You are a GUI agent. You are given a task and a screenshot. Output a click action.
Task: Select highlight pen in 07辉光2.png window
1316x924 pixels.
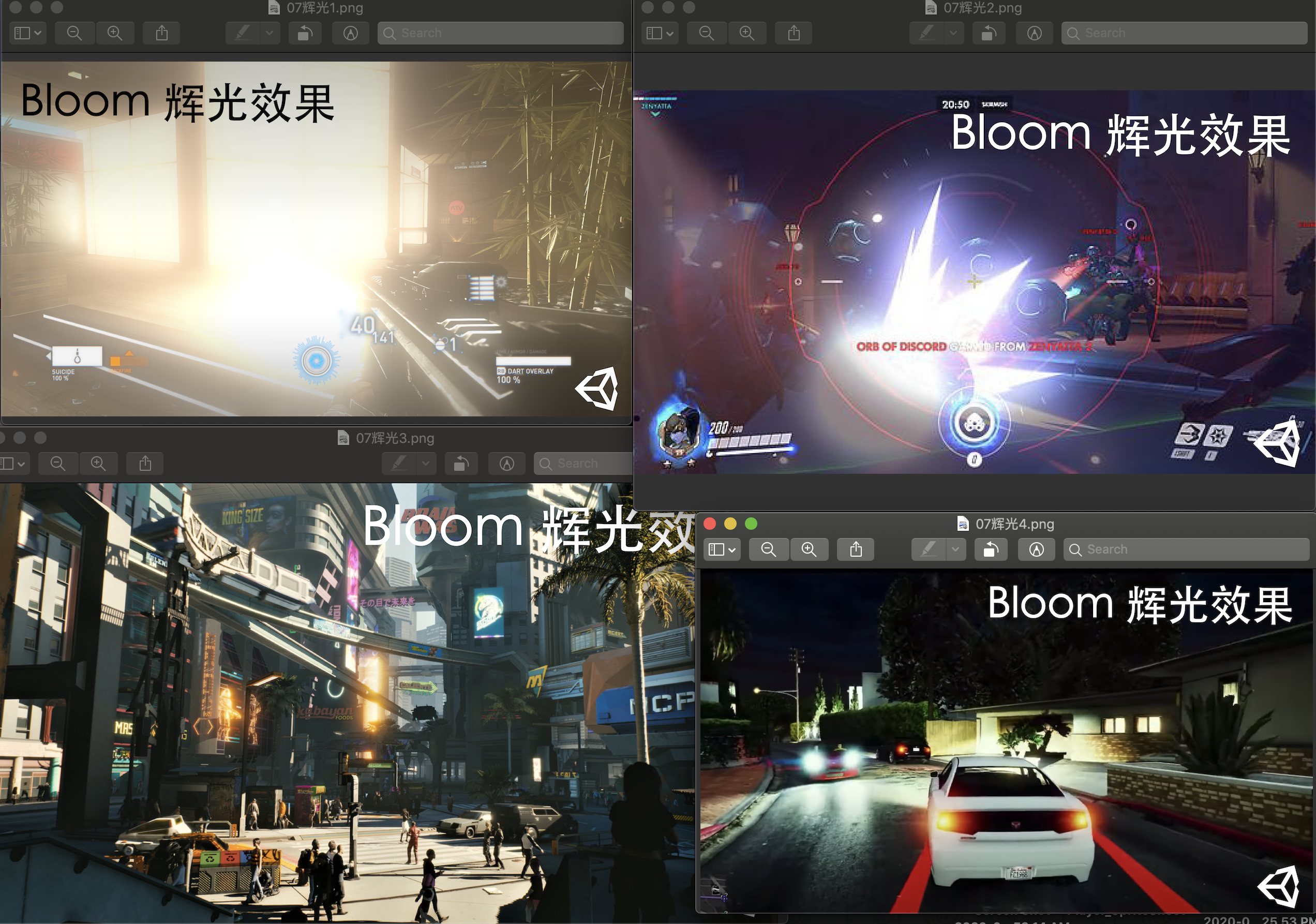point(926,33)
